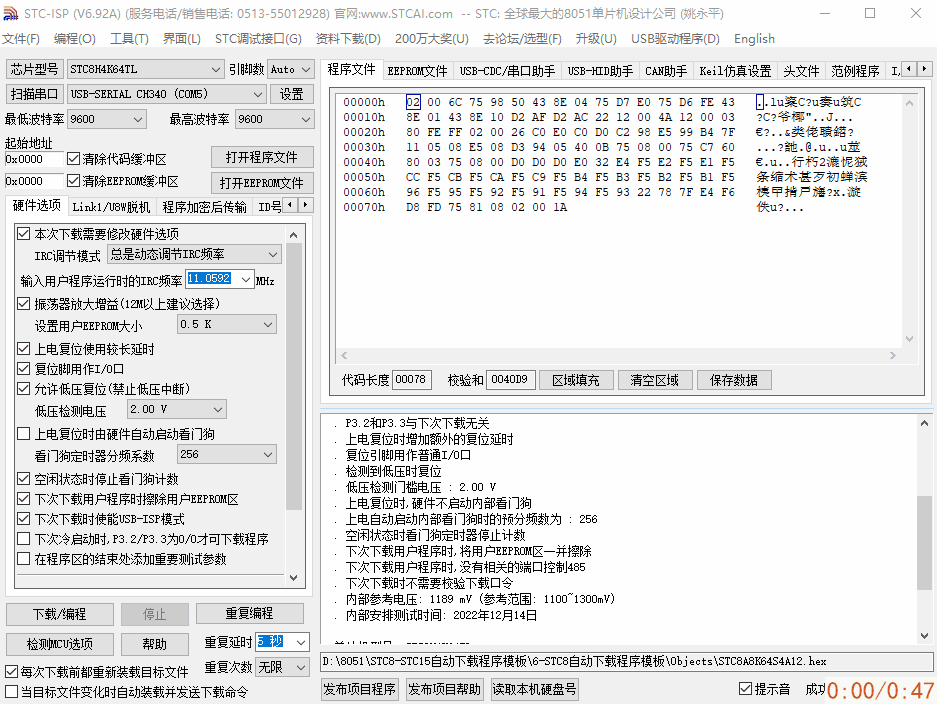Open user EEPROM size dropdown 0.5 K

point(226,324)
